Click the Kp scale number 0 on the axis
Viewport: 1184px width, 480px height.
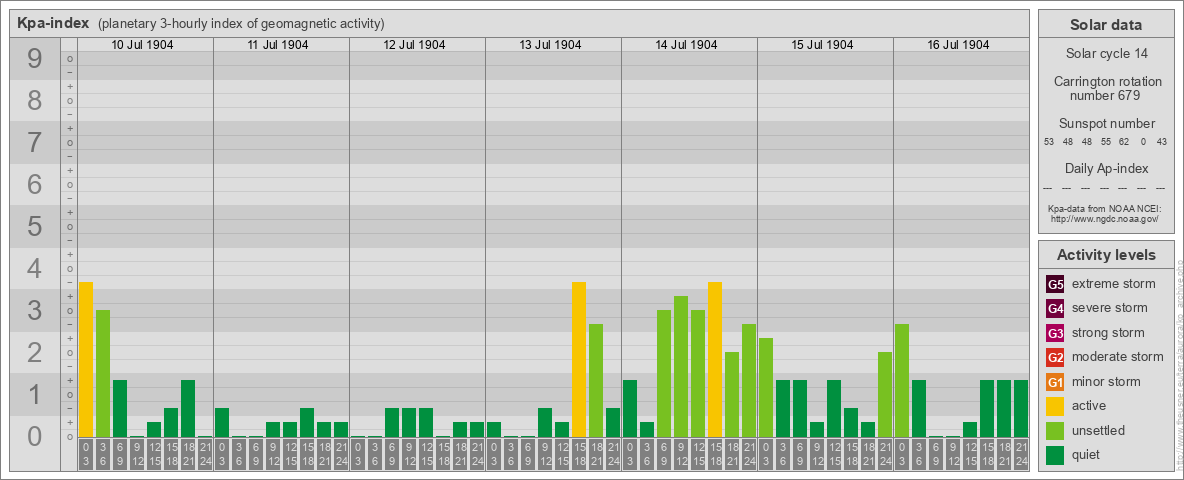point(34,436)
